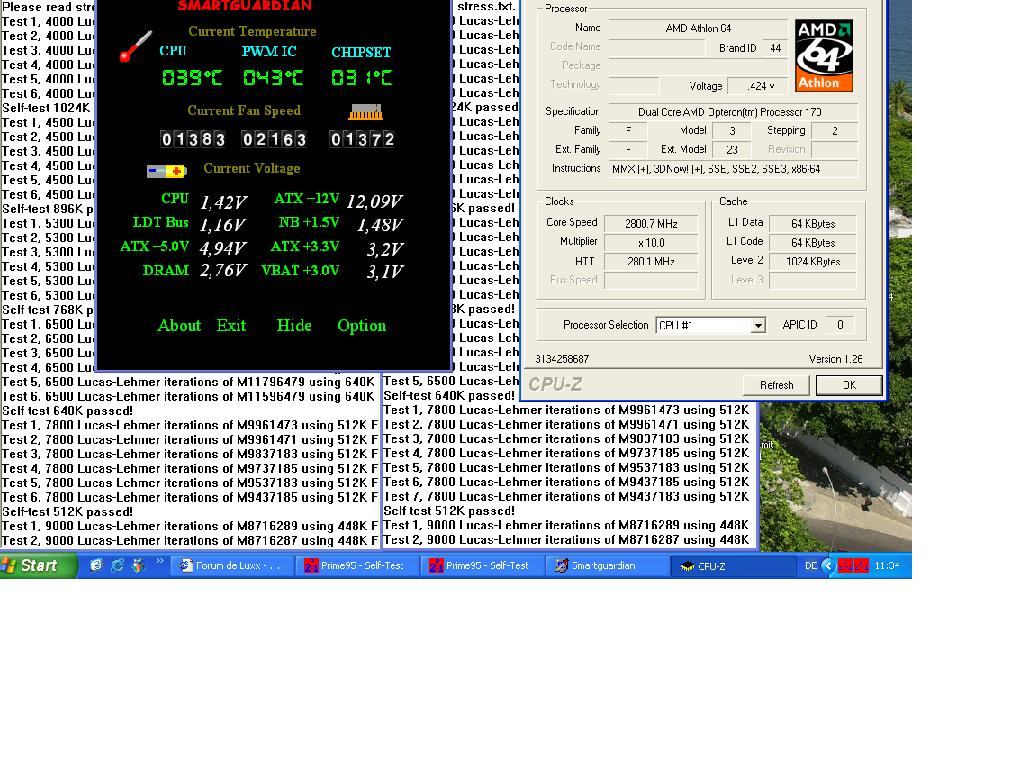Switch to the Smartguardian taskbar button

pos(606,566)
